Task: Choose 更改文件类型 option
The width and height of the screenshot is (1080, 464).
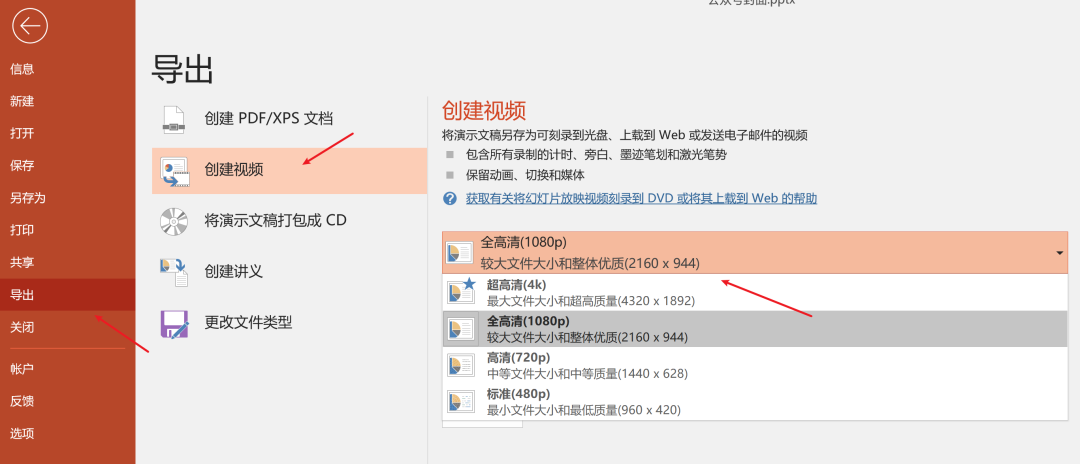Action: [289, 323]
